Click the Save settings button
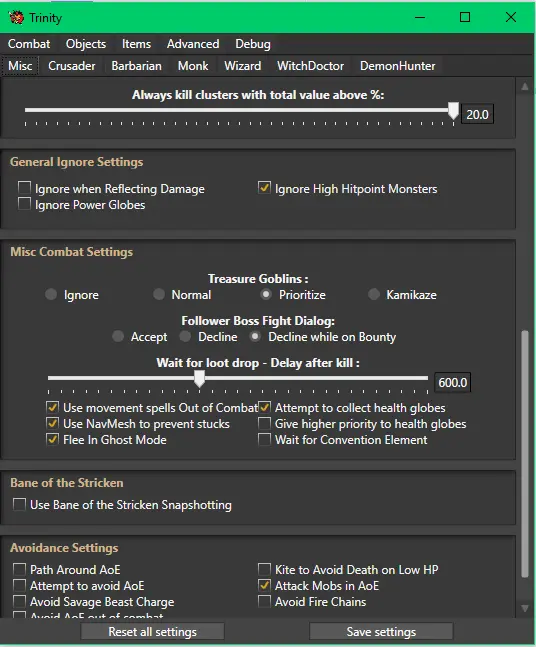The height and width of the screenshot is (647, 536). 381,632
